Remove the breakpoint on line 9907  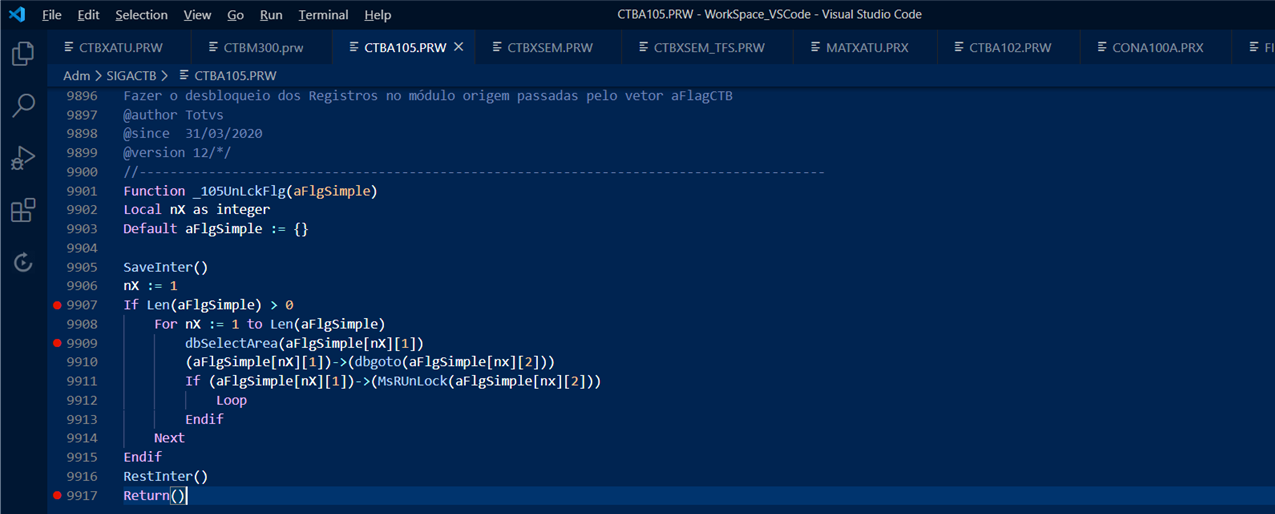tap(57, 305)
